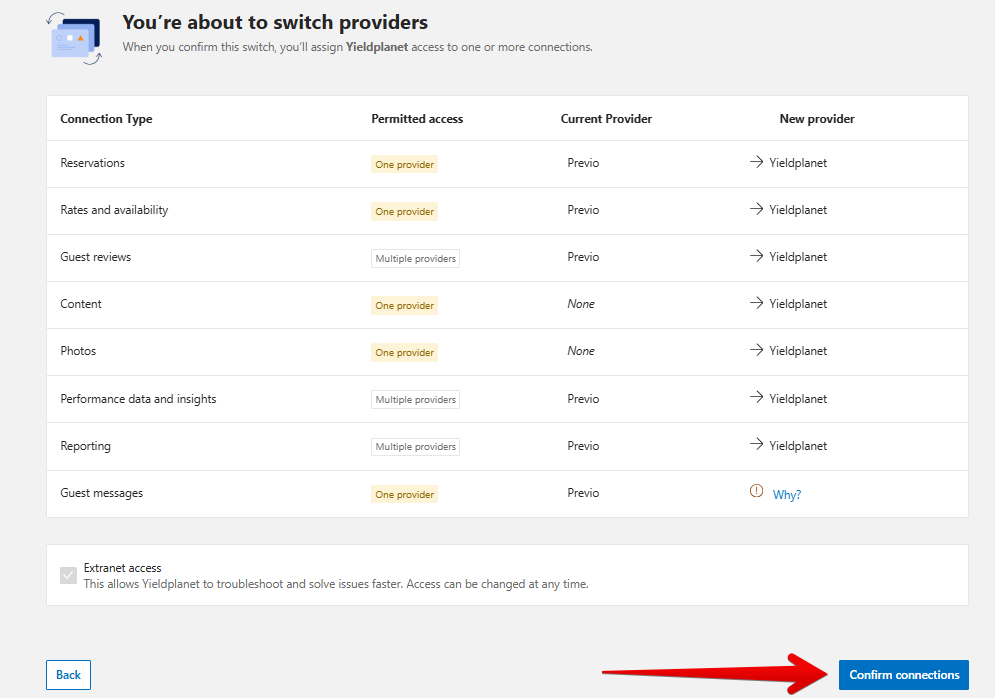995x698 pixels.
Task: Click the "Permitted access" column header
Action: (417, 119)
